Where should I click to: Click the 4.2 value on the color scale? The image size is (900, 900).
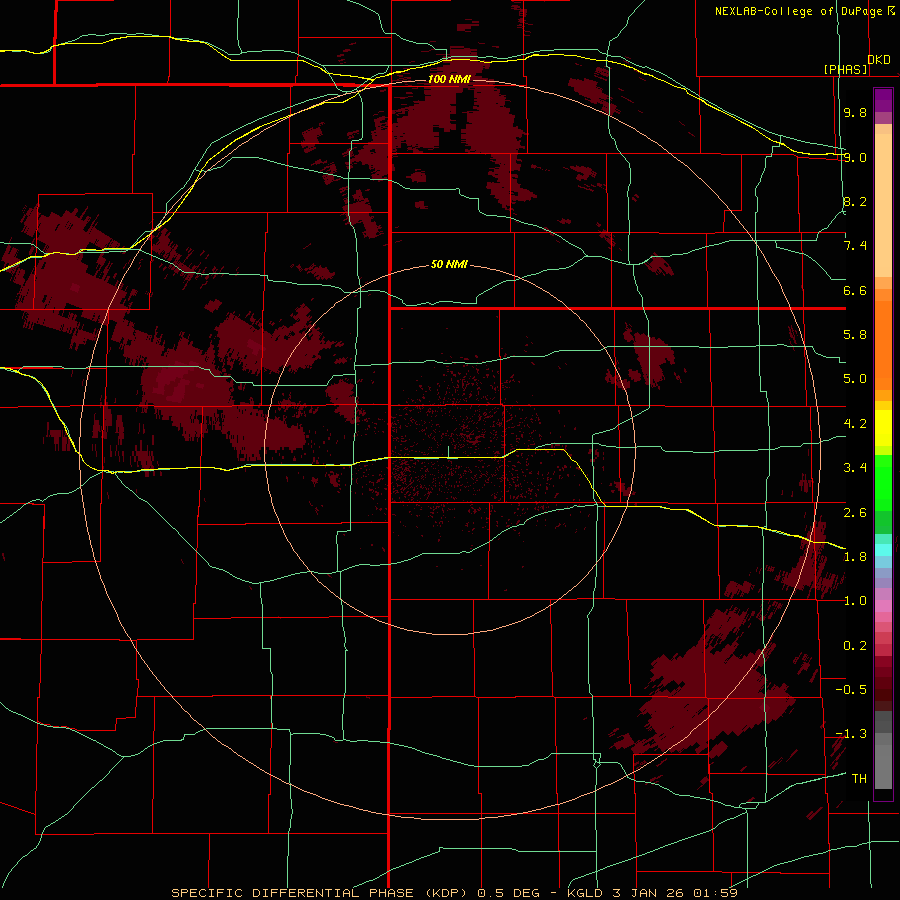[x=855, y=424]
